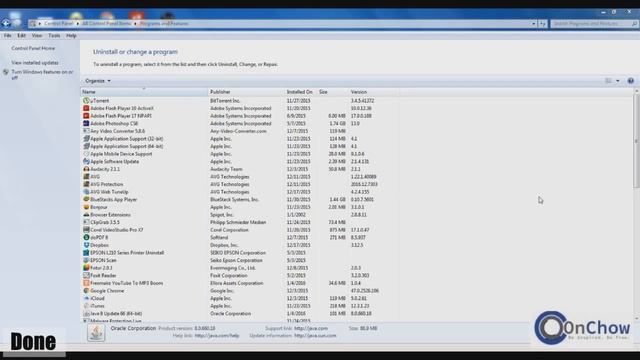Click the Fotor 2.0.3 icon

(86, 268)
